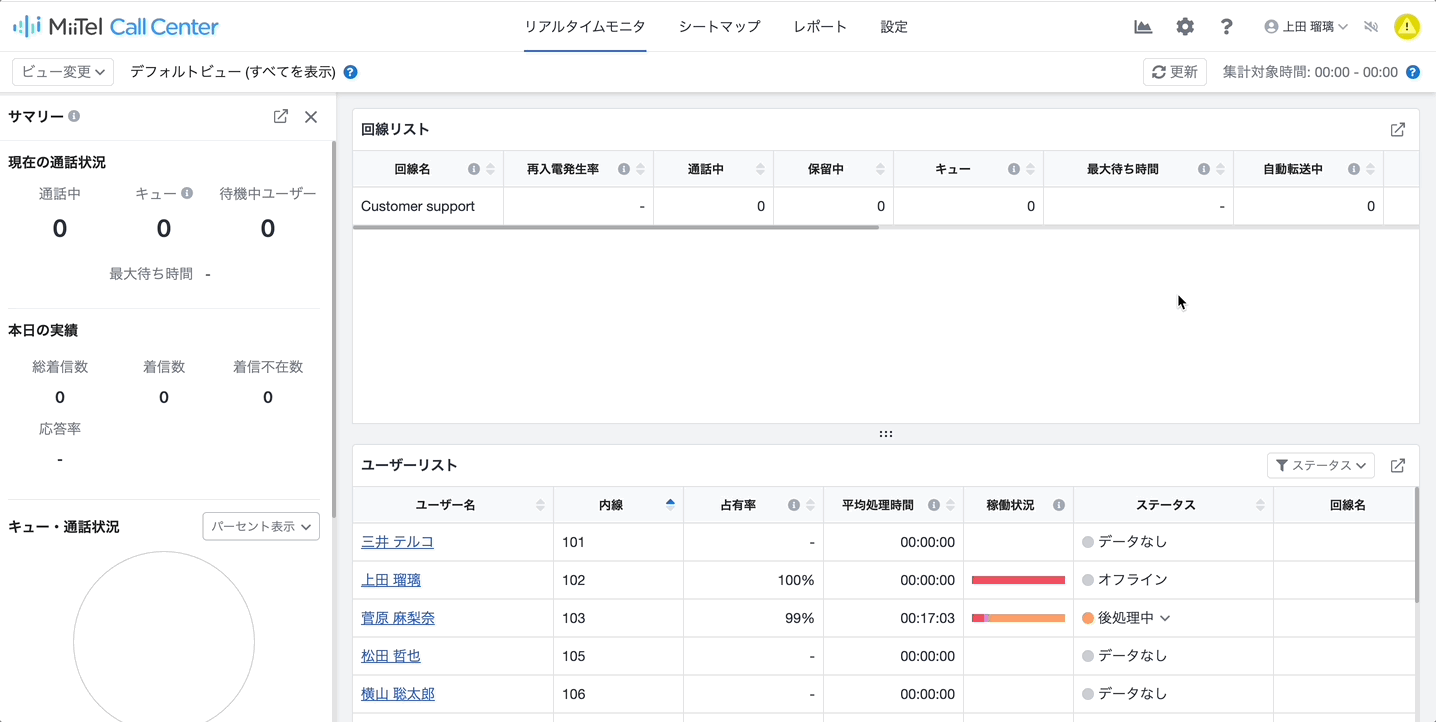The height and width of the screenshot is (722, 1436).
Task: Open the 上田 瑠璃 account menu
Action: pyautogui.click(x=1306, y=27)
